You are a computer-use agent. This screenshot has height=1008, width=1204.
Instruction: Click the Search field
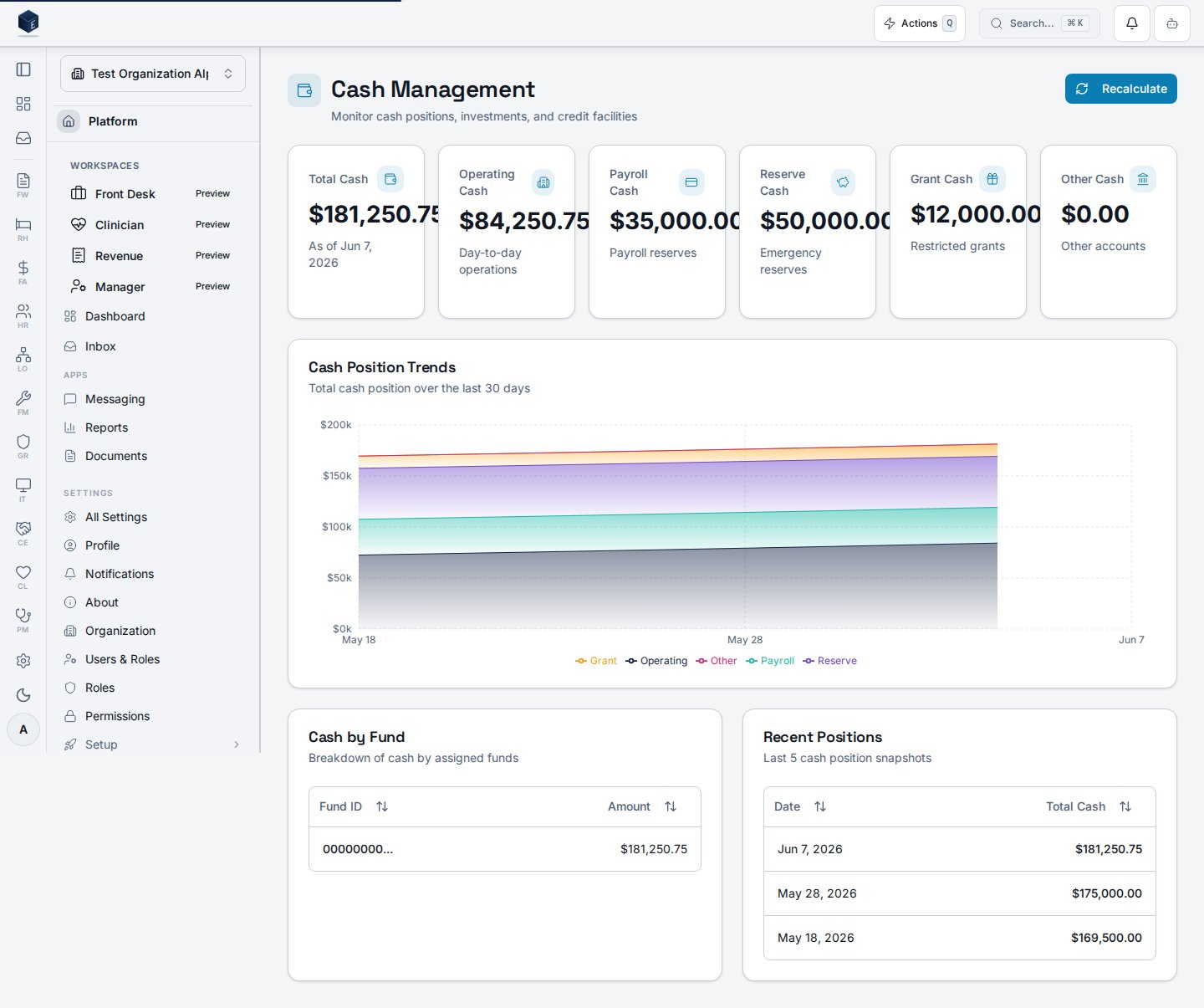click(x=1039, y=23)
